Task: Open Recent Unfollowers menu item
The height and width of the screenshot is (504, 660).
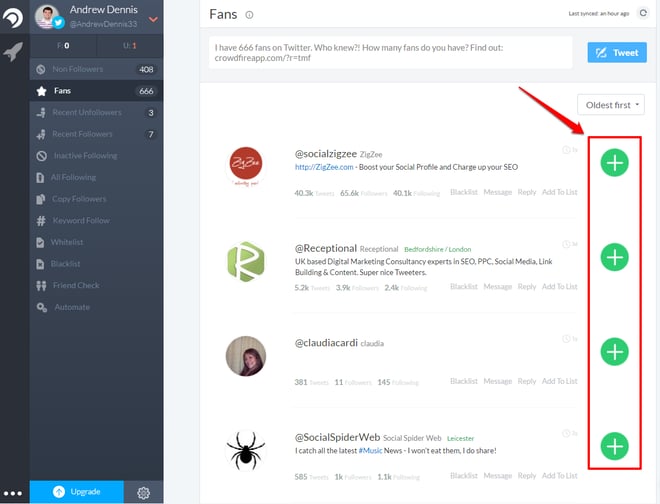Action: tap(96, 112)
